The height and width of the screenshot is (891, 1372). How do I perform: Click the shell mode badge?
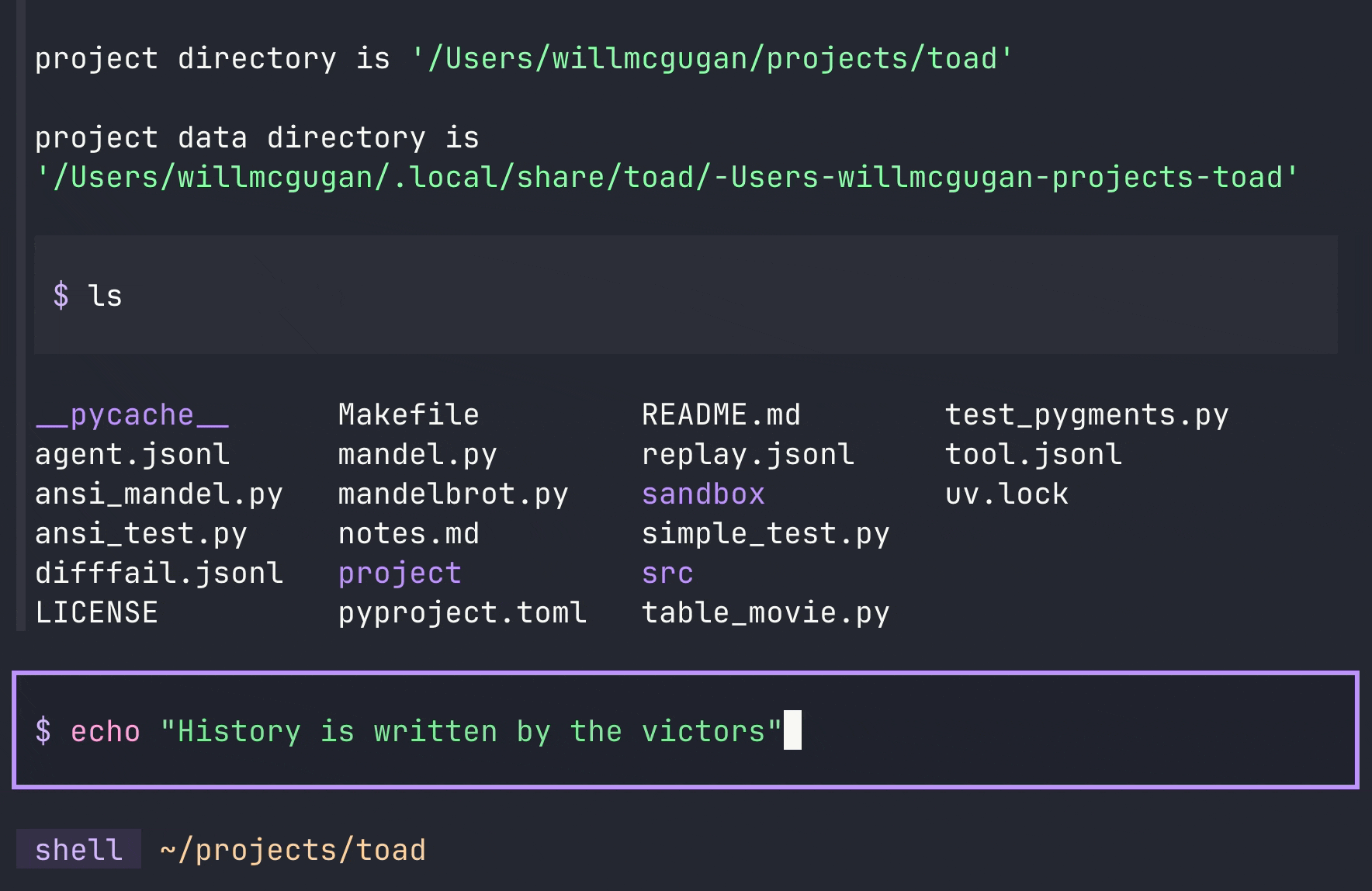(78, 849)
